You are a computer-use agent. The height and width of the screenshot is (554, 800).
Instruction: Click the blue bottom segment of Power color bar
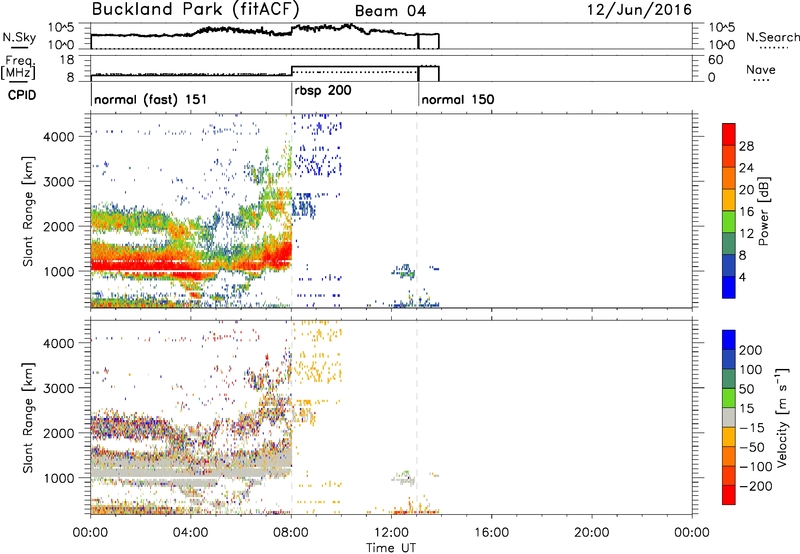[729, 287]
